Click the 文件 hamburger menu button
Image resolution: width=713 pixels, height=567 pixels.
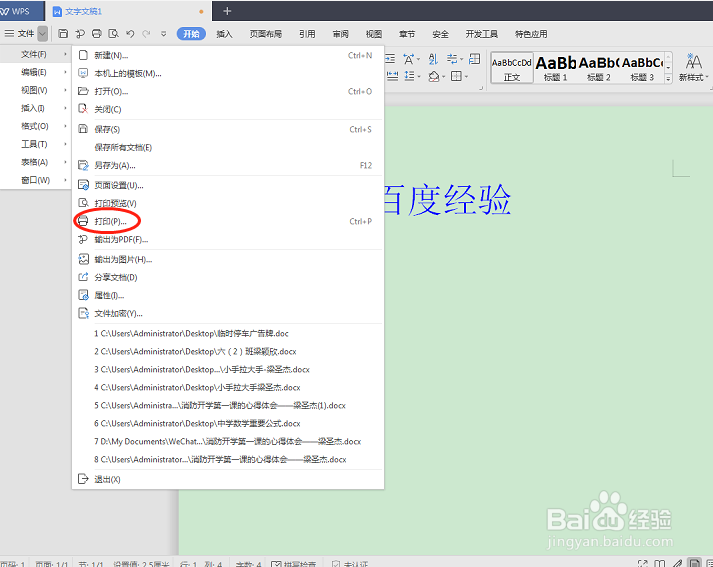point(20,34)
